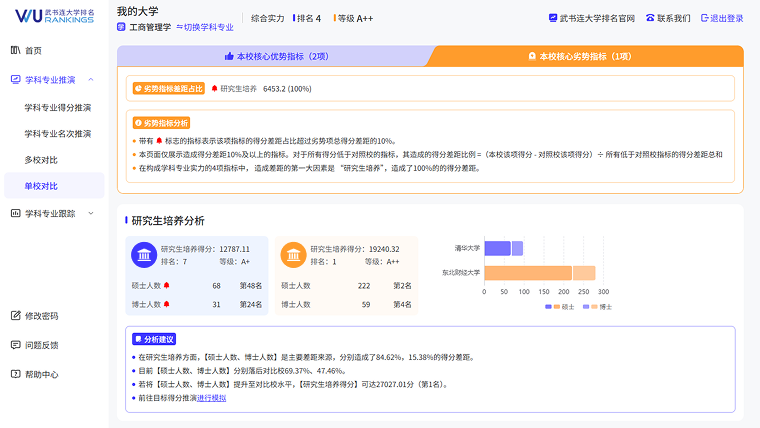Image resolution: width=760 pixels, height=428 pixels.
Task: Click the red bell next to 硕士人数 68
Action: (166, 285)
